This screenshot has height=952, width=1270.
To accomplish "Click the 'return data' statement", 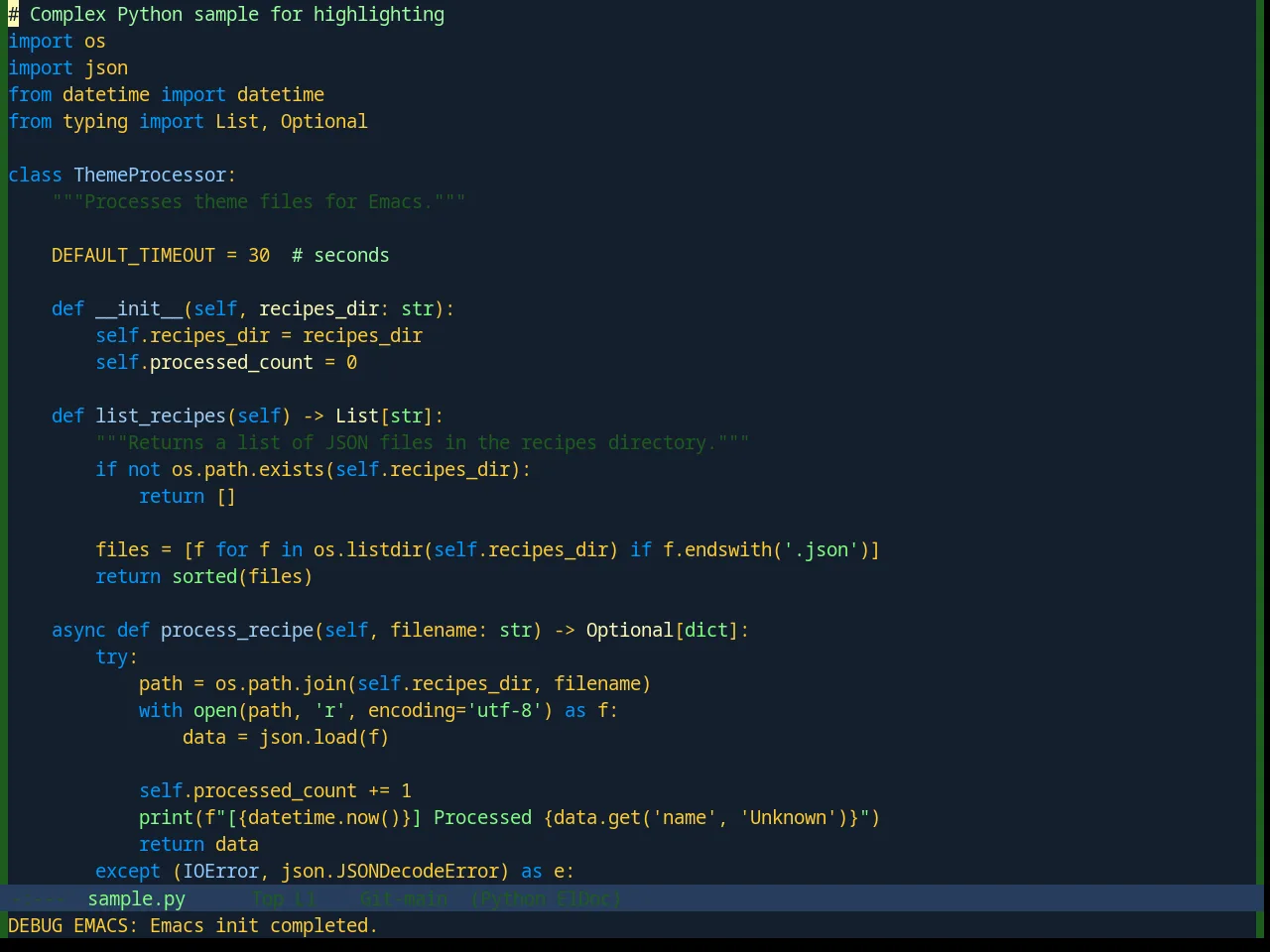I will [x=198, y=845].
